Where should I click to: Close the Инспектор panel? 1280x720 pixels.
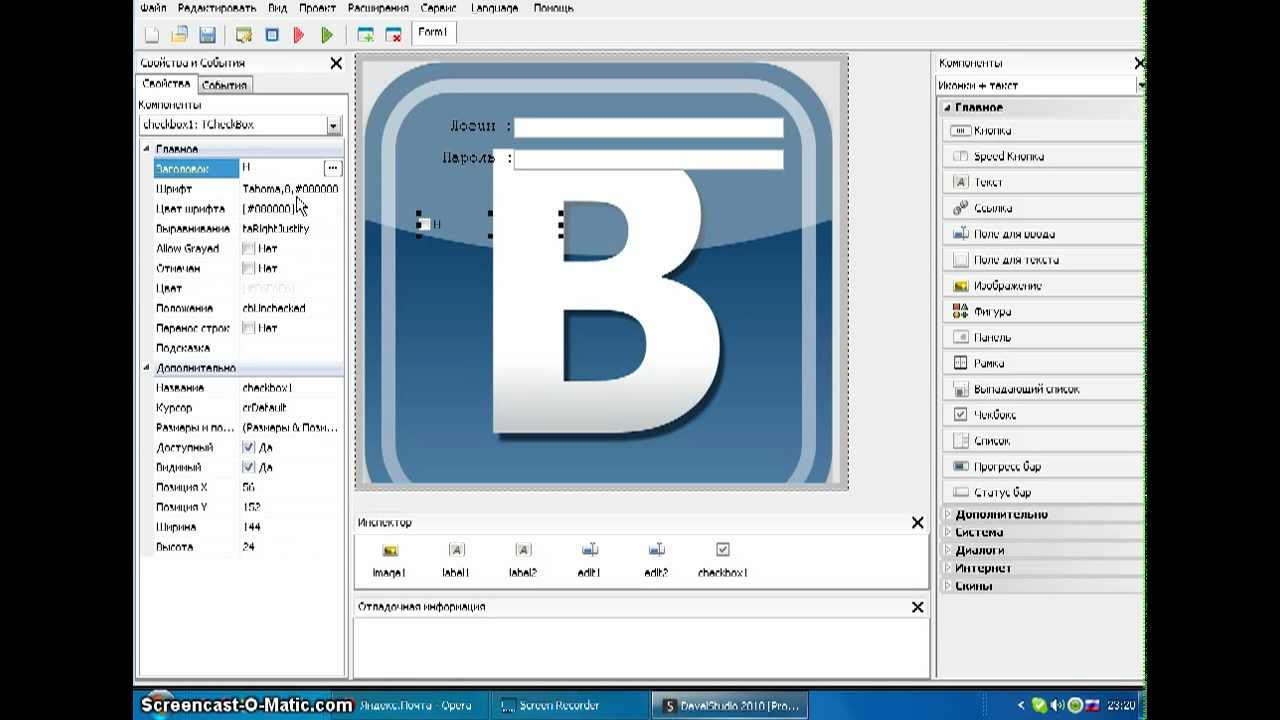(x=917, y=522)
